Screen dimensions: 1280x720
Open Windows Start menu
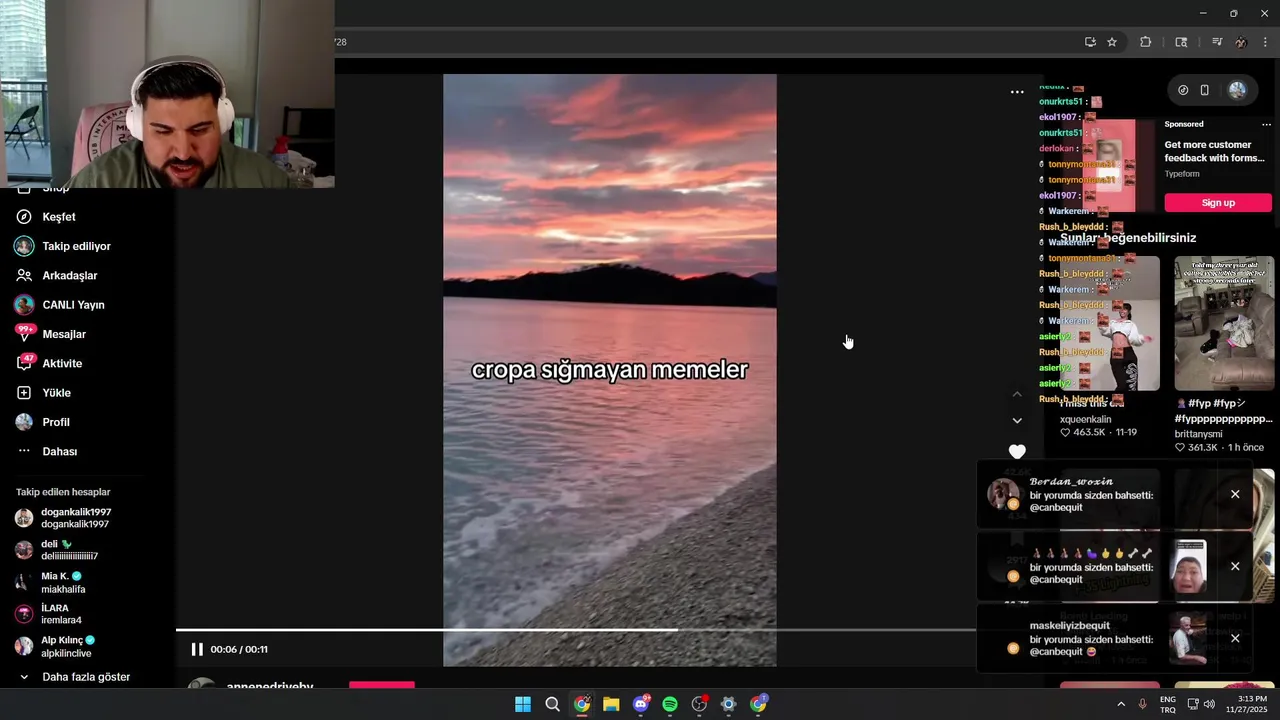pyautogui.click(x=523, y=705)
